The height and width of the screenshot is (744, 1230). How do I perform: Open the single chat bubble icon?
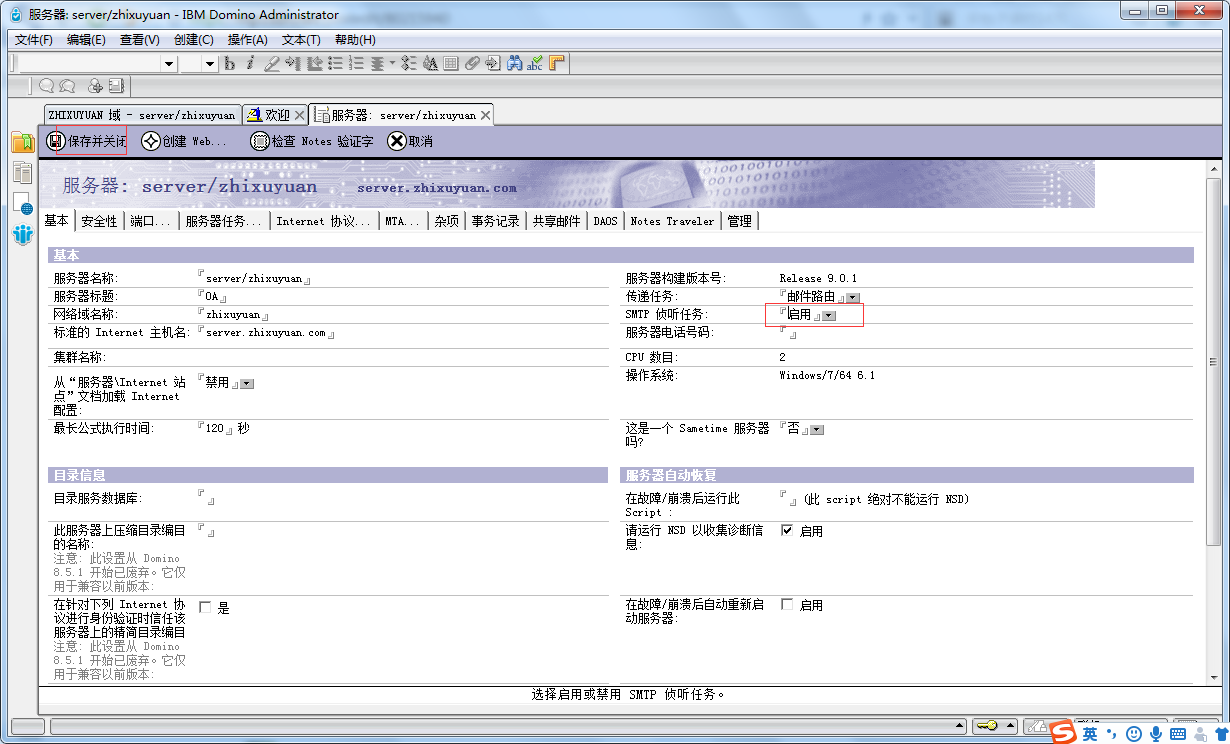[46, 86]
